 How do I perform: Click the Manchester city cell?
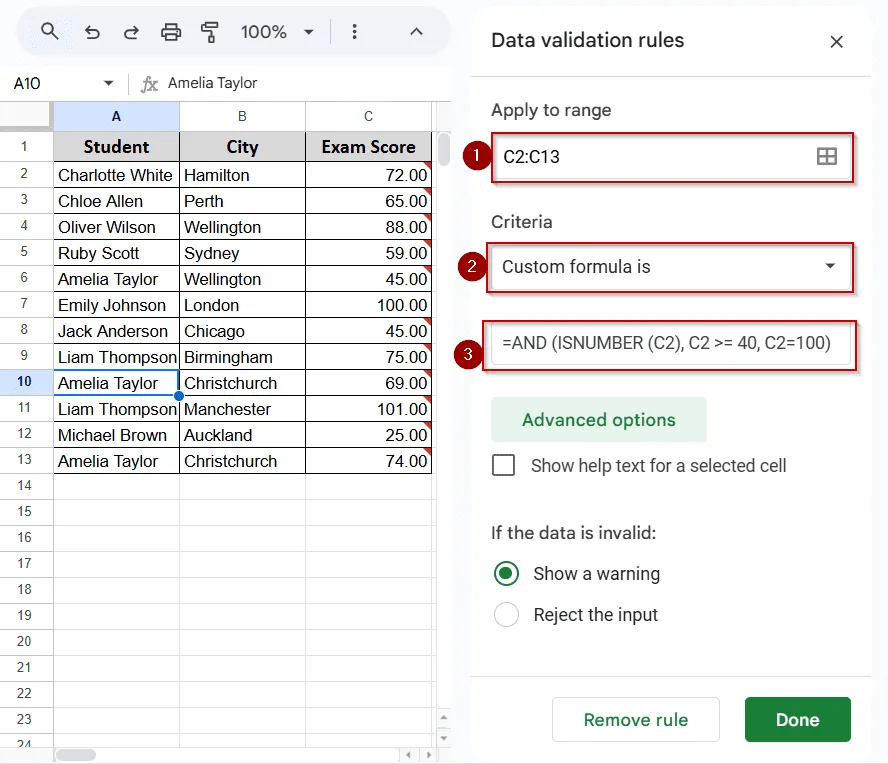[x=242, y=409]
